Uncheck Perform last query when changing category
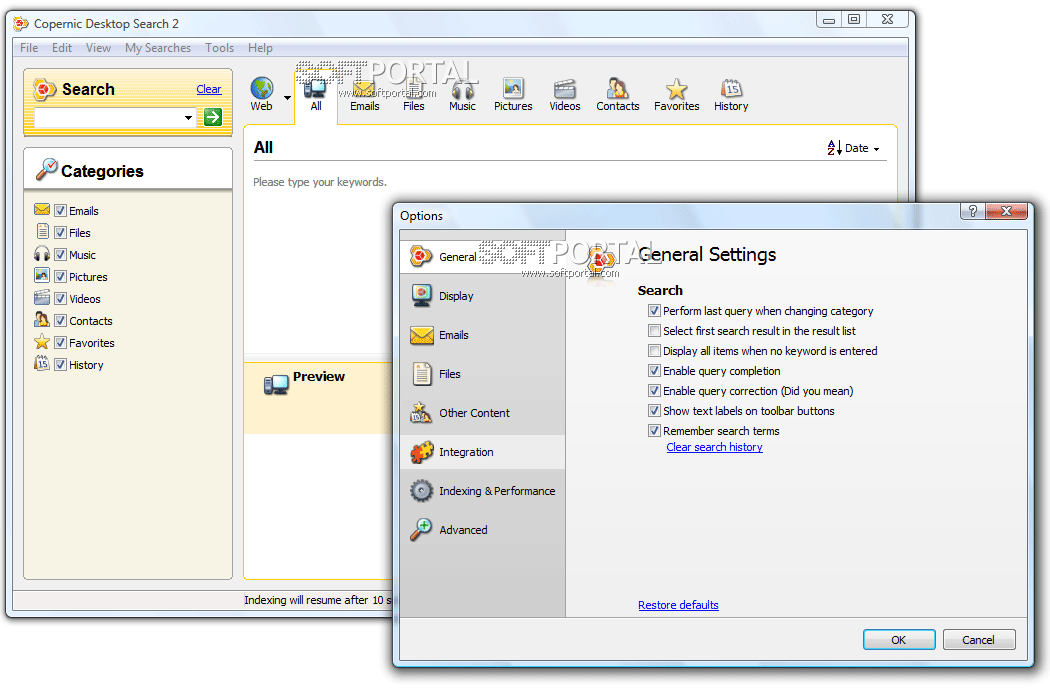This screenshot has width=1050, height=688. 654,311
